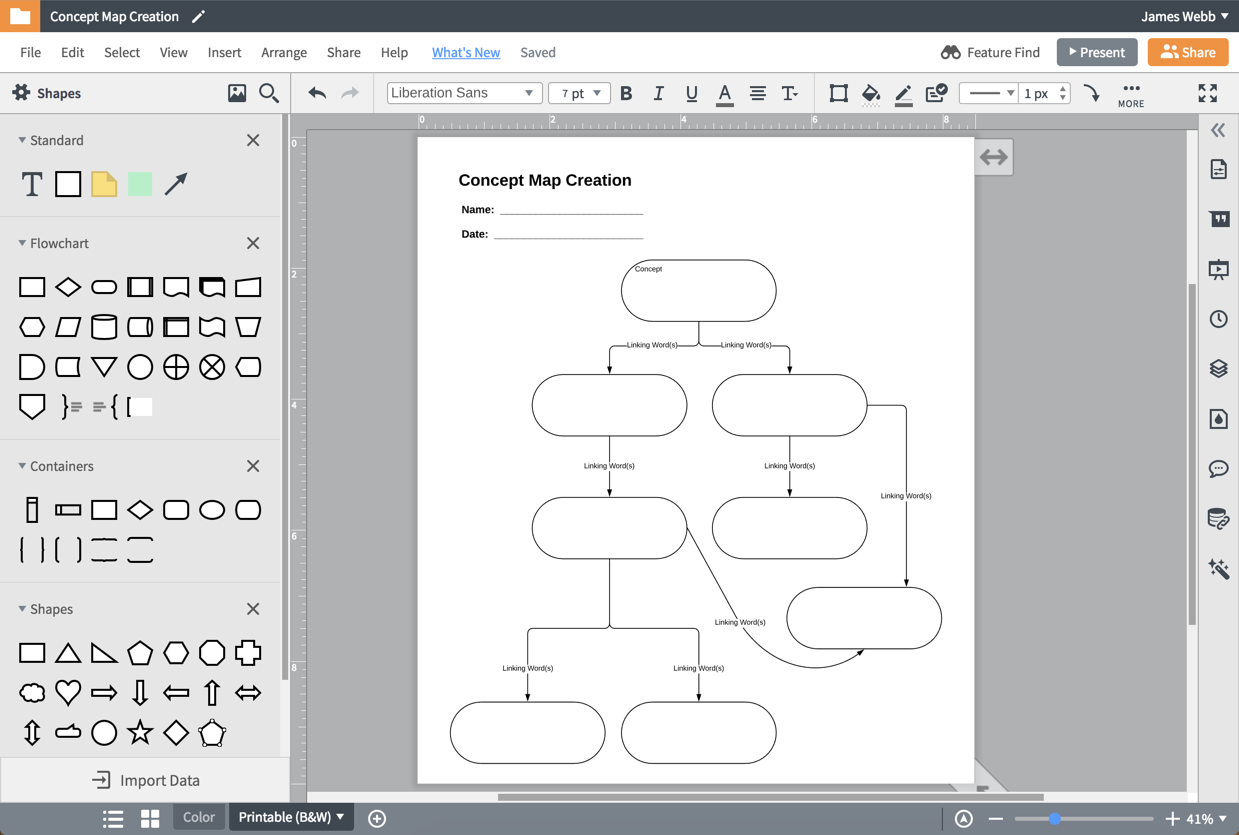Click the search shapes magnifier icon
Screen dimensions: 1239x835
coord(269,93)
